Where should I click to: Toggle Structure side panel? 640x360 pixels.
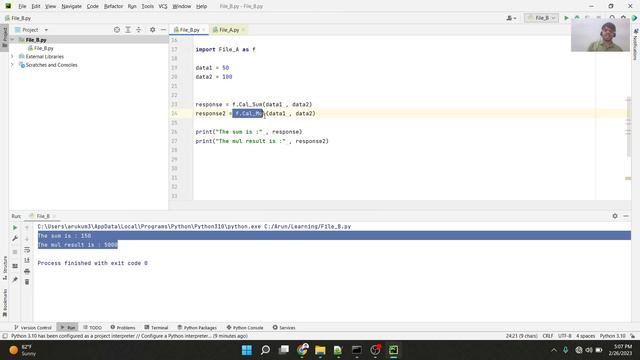[x=5, y=267]
